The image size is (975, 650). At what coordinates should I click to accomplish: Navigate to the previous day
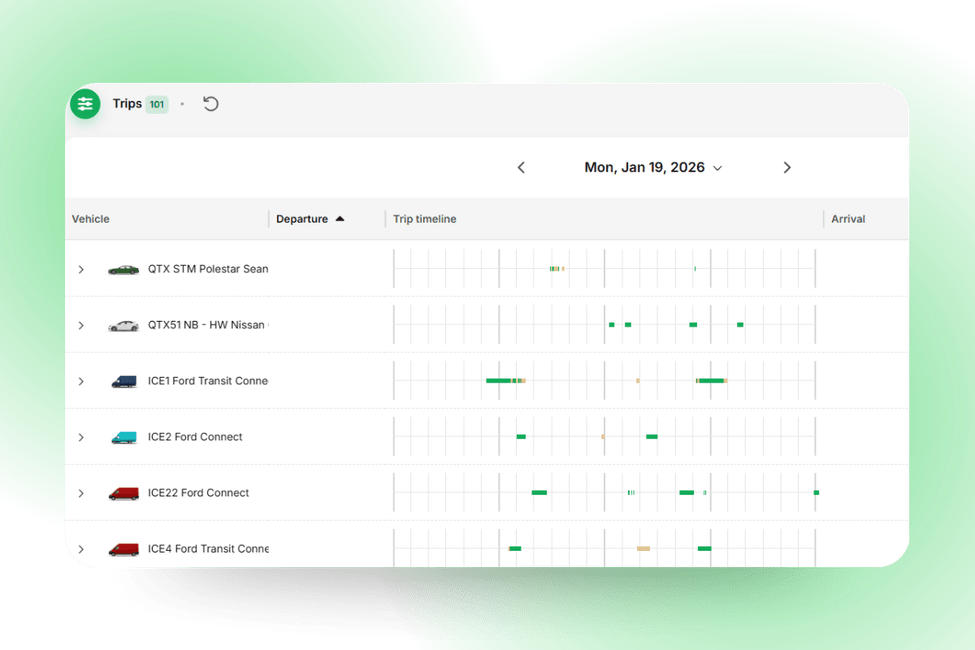pyautogui.click(x=521, y=167)
